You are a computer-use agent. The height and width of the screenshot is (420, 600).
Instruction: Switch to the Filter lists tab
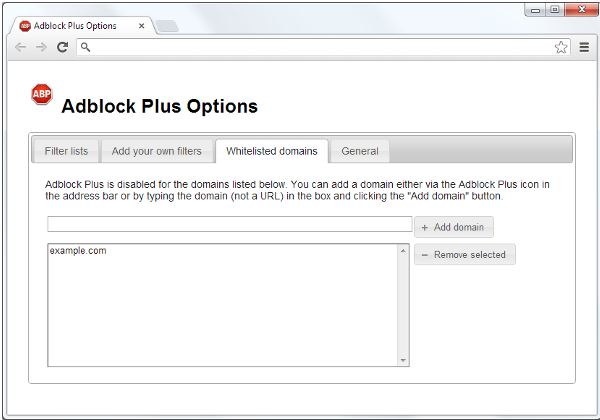coord(66,151)
